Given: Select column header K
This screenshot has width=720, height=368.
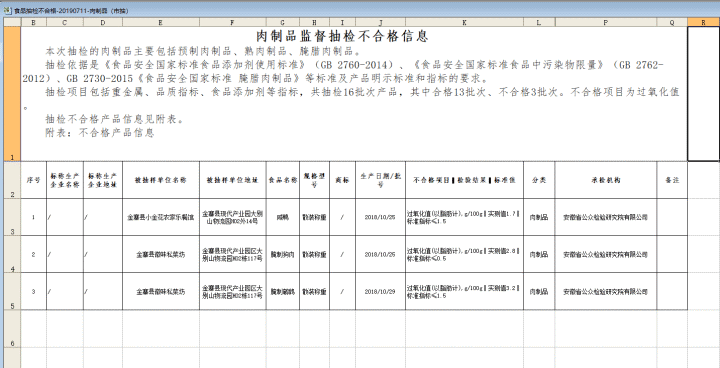Looking at the screenshot, I should tap(465, 22).
